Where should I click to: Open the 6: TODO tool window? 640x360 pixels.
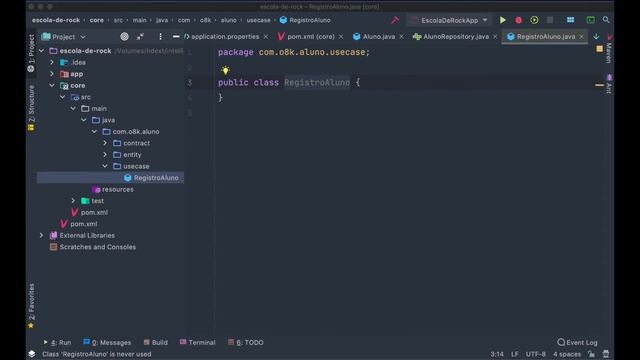[x=246, y=342]
